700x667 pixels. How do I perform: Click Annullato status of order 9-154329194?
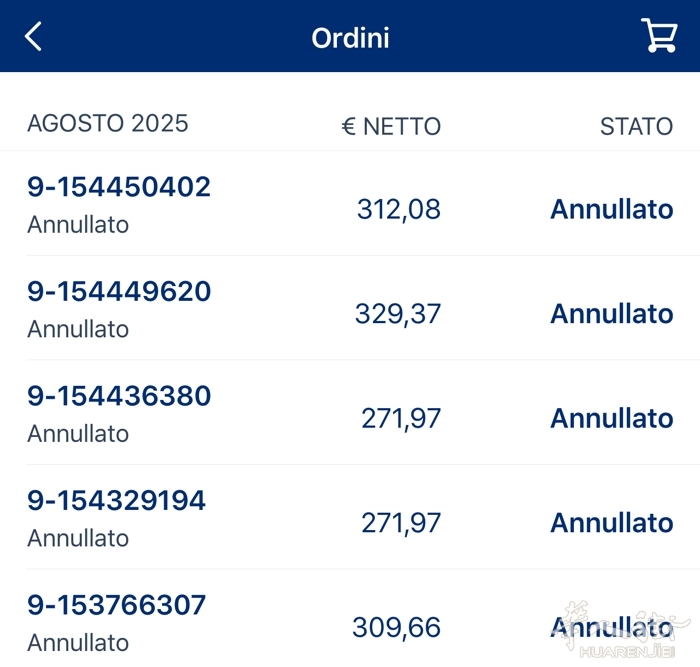612,522
